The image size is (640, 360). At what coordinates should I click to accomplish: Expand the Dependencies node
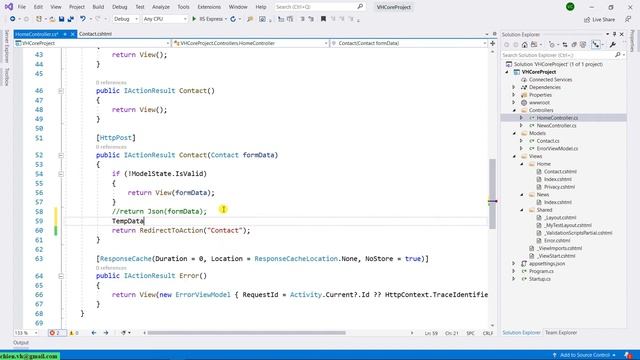click(514, 87)
